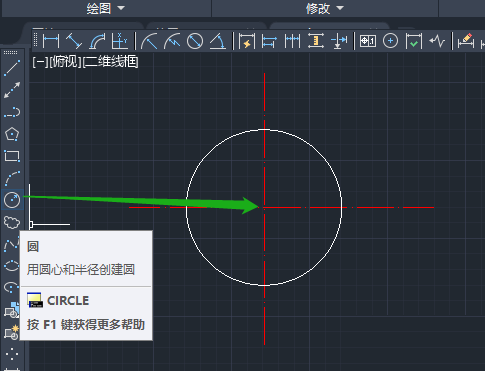The height and width of the screenshot is (371, 485).
Task: Select the Construction Line tool
Action: 12,90
